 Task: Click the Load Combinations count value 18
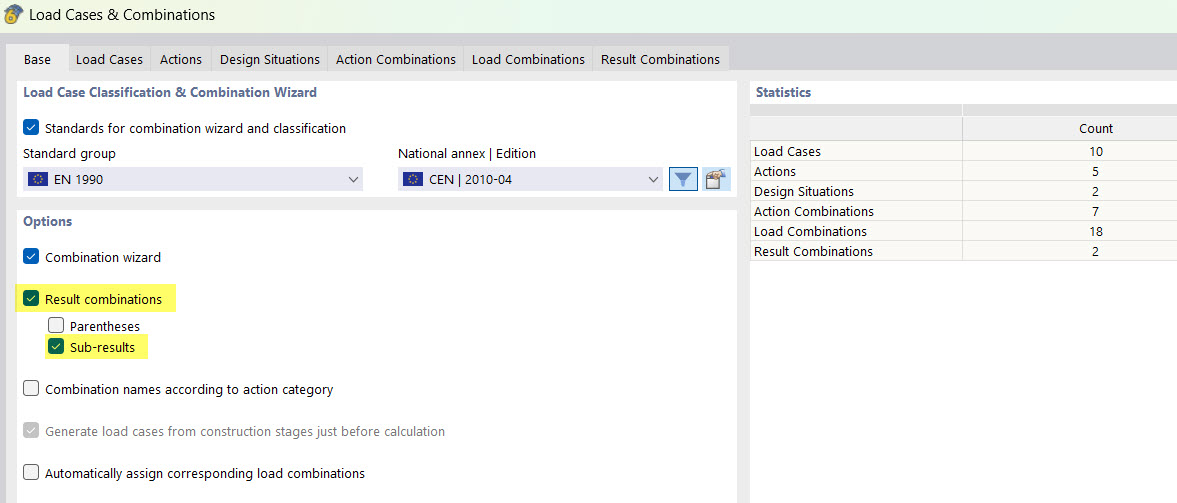tap(1095, 231)
